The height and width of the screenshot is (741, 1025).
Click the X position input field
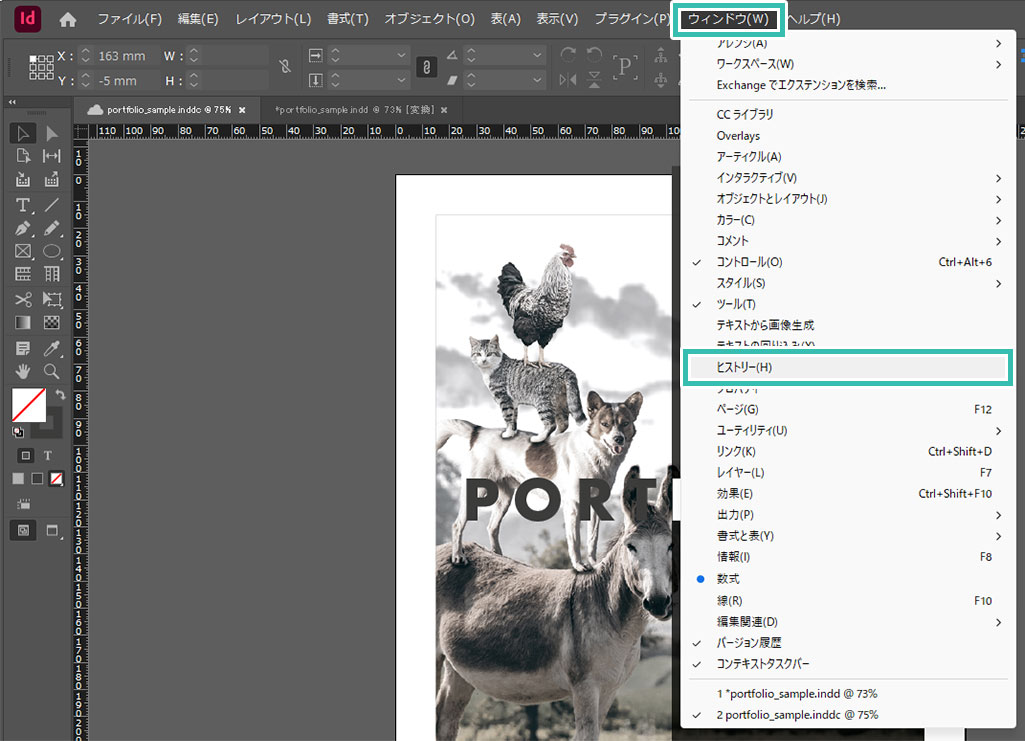tap(123, 57)
